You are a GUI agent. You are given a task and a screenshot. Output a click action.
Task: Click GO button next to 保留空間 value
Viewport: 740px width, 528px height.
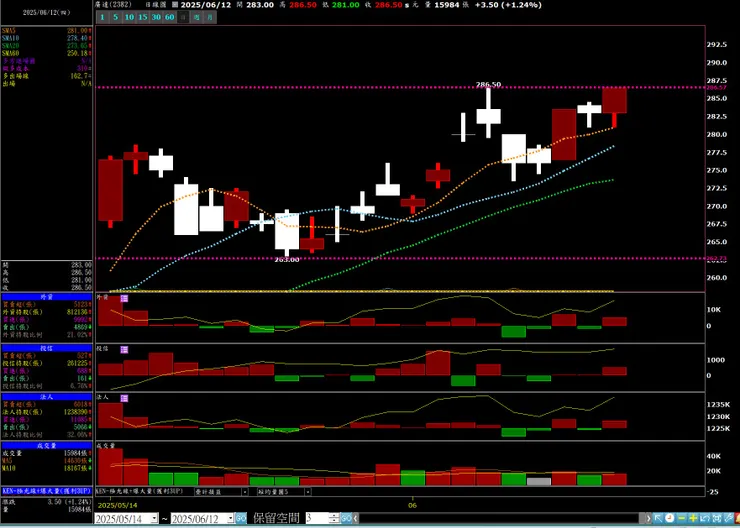(346, 519)
